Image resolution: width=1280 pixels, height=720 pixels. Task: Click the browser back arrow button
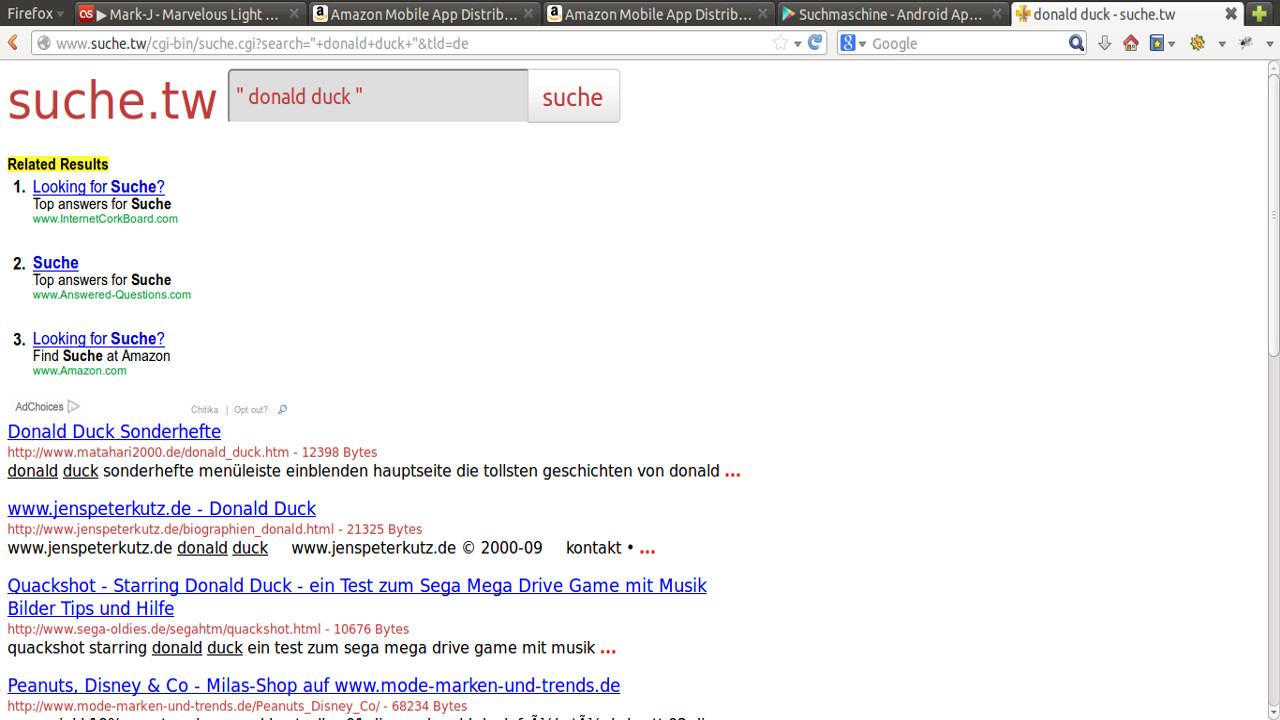tap(13, 43)
